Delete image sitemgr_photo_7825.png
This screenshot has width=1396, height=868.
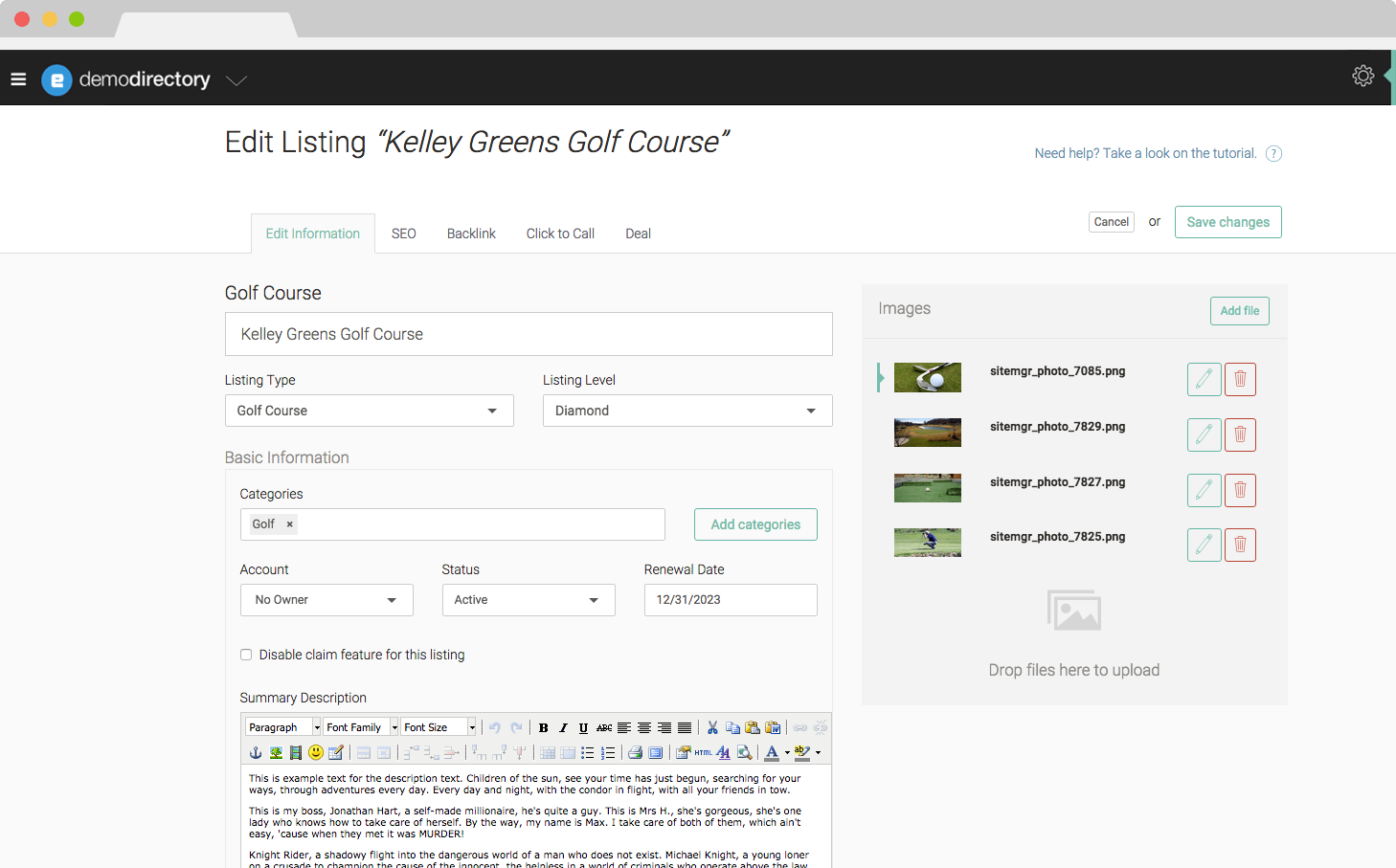1240,545
